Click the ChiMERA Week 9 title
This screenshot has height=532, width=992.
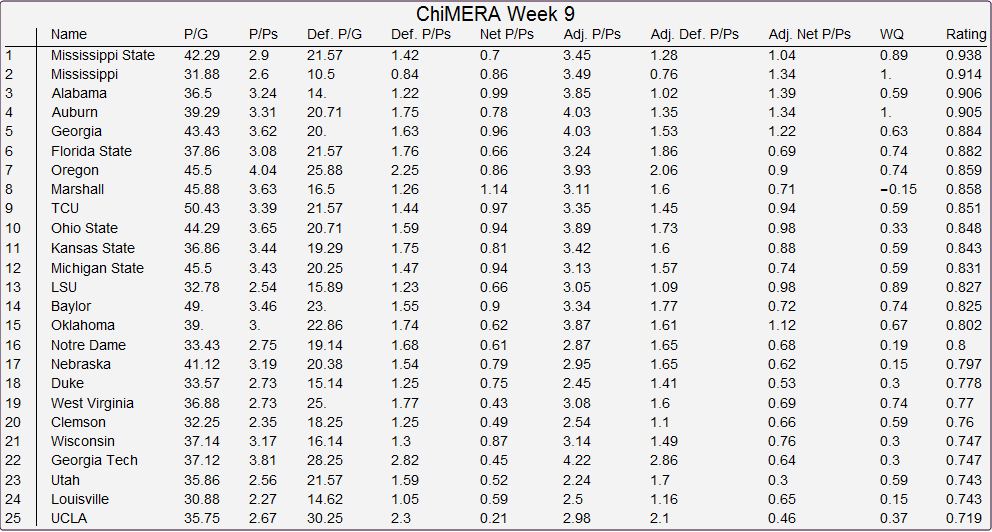click(x=495, y=14)
